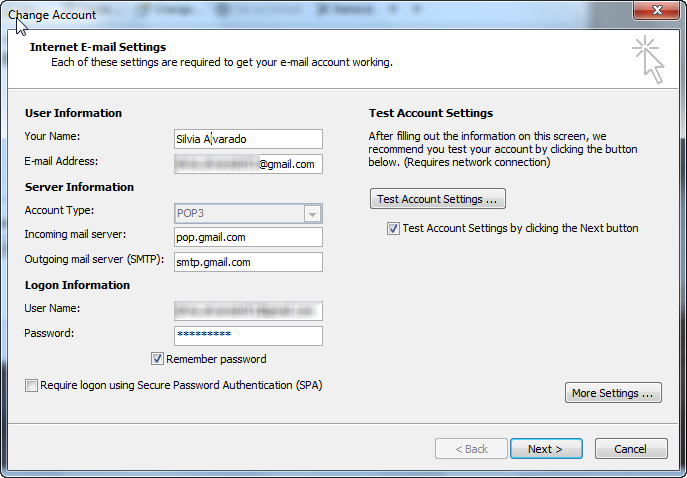Click the Internet E-mail Settings heading

98,47
